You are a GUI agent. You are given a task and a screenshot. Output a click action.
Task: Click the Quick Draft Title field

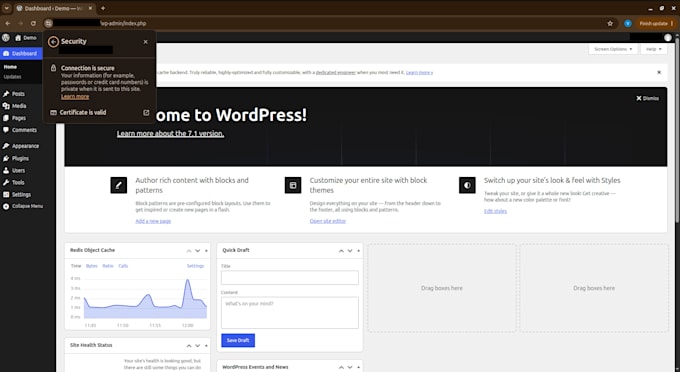click(290, 277)
